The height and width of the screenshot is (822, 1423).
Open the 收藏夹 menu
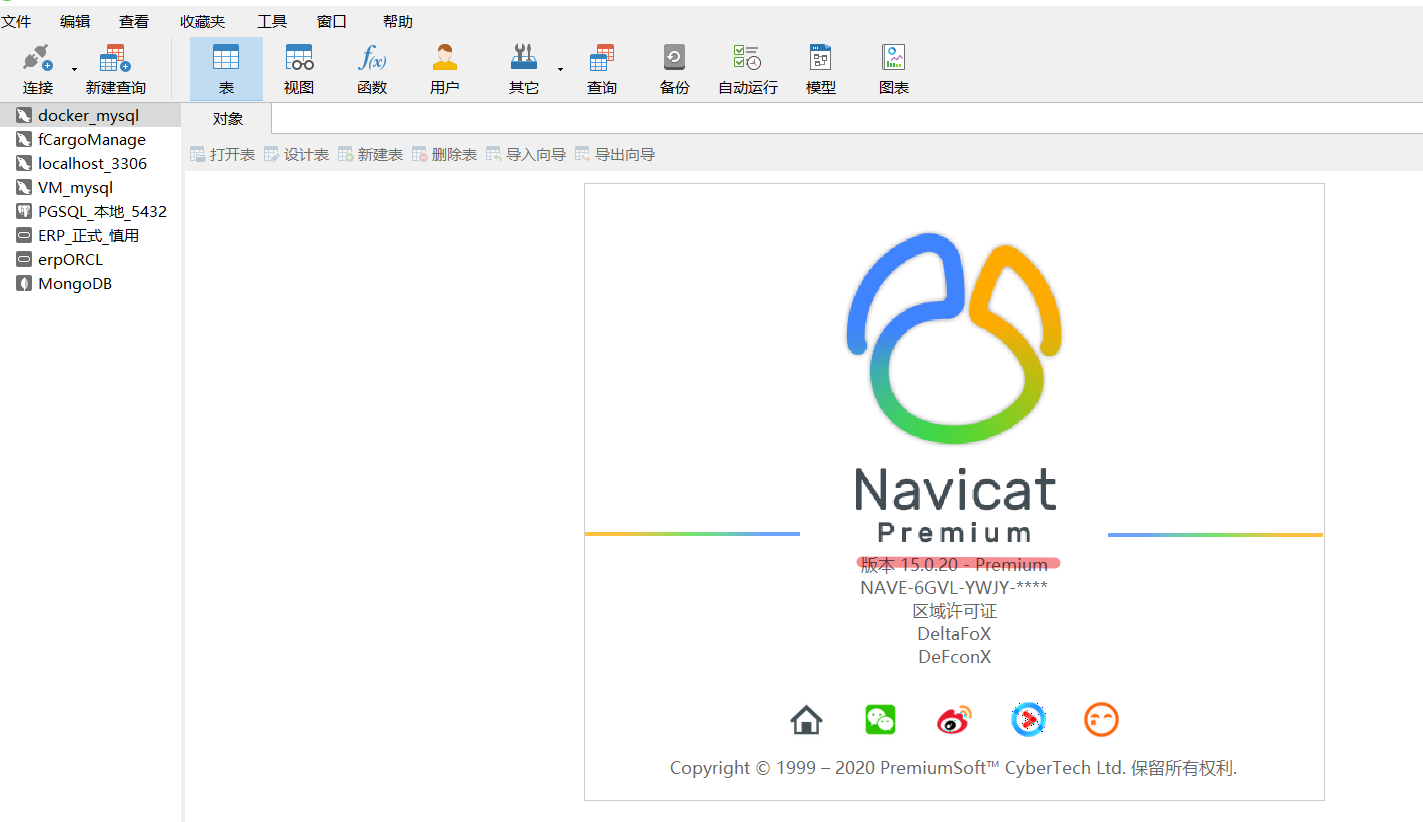203,21
